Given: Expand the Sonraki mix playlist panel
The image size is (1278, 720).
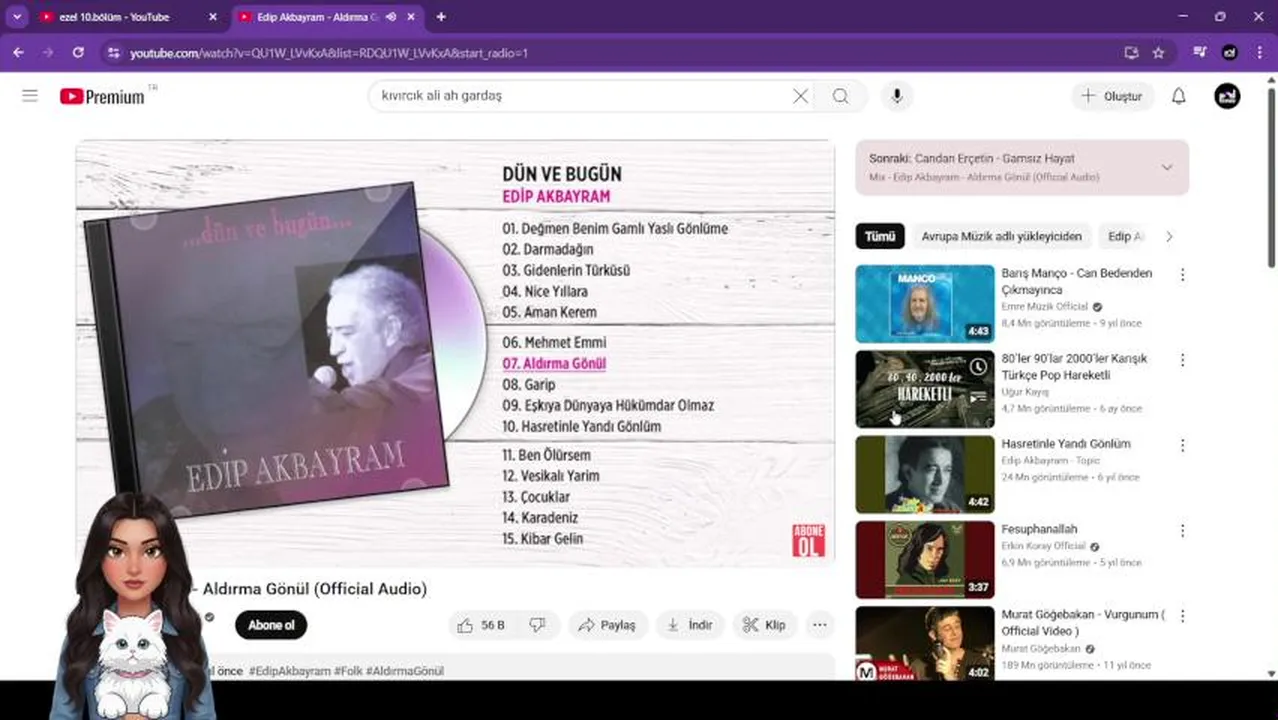Looking at the screenshot, I should (1166, 167).
